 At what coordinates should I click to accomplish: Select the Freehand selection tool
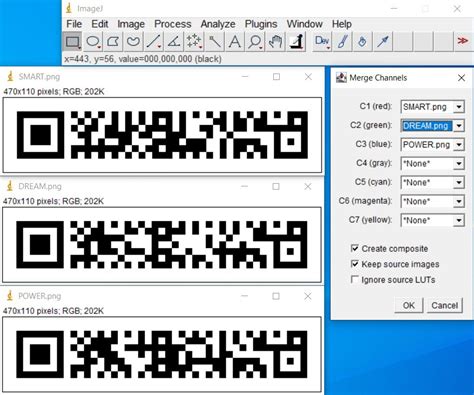pyautogui.click(x=133, y=42)
